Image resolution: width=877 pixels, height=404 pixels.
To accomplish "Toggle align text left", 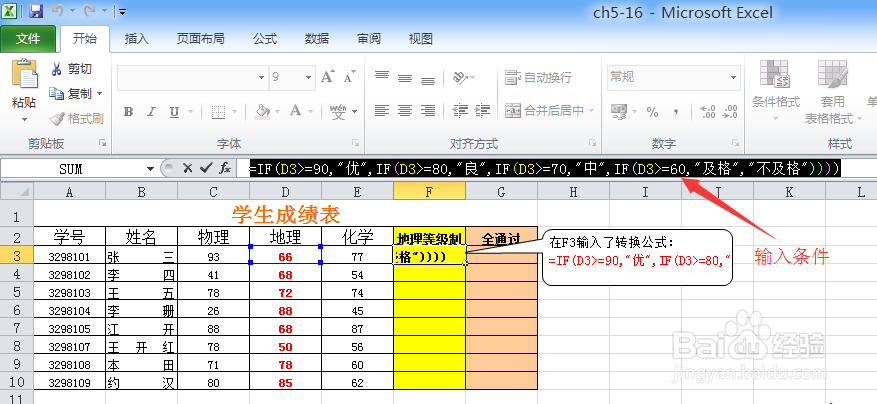I will 382,111.
